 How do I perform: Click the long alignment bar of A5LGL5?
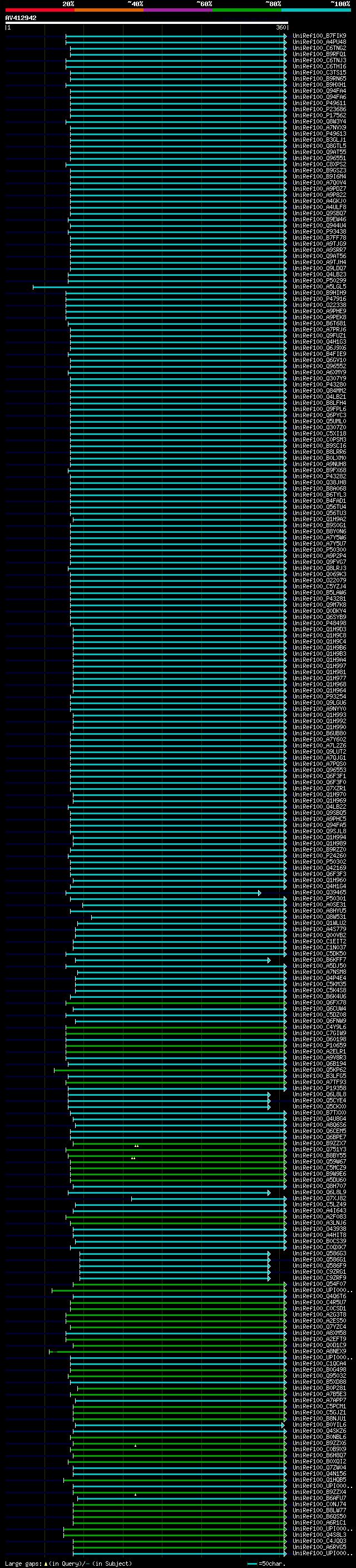[x=160, y=286]
